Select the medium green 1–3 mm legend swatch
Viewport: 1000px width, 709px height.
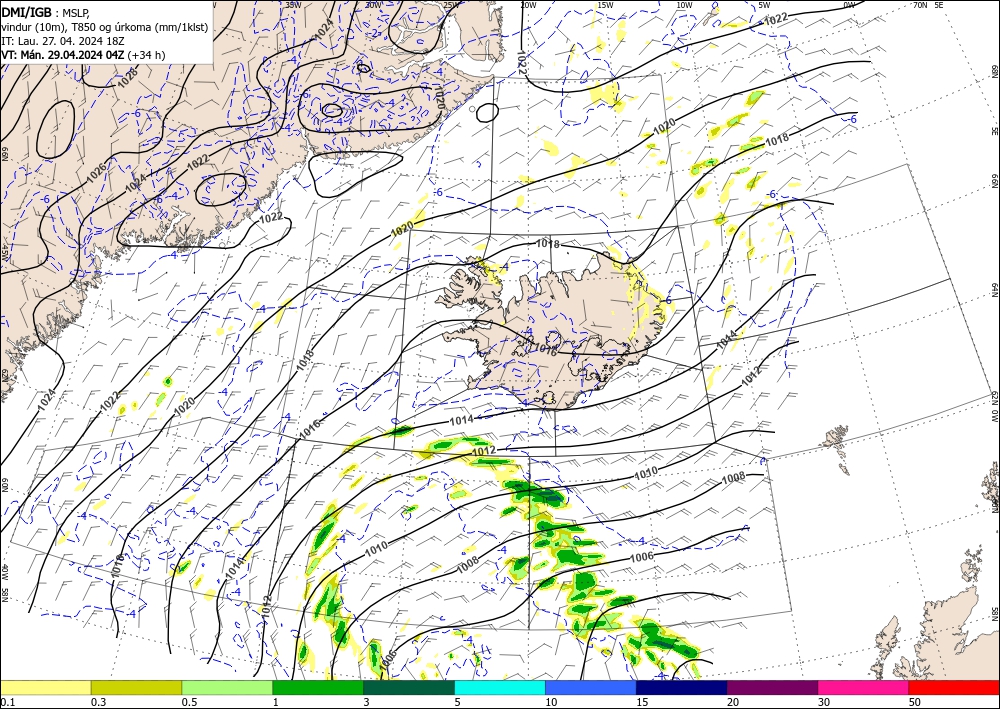[318, 687]
